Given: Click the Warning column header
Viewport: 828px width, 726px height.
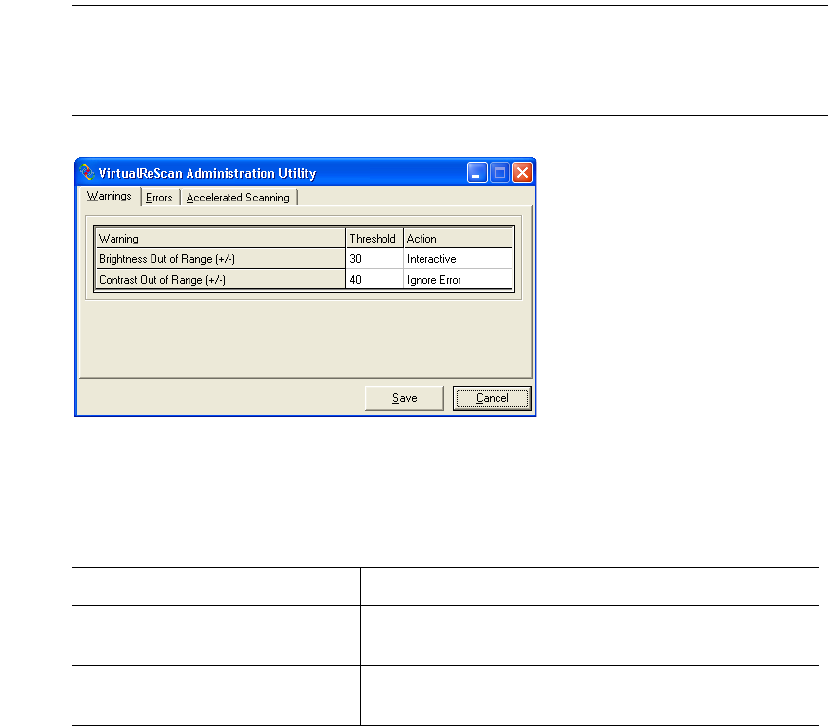Looking at the screenshot, I should [221, 238].
